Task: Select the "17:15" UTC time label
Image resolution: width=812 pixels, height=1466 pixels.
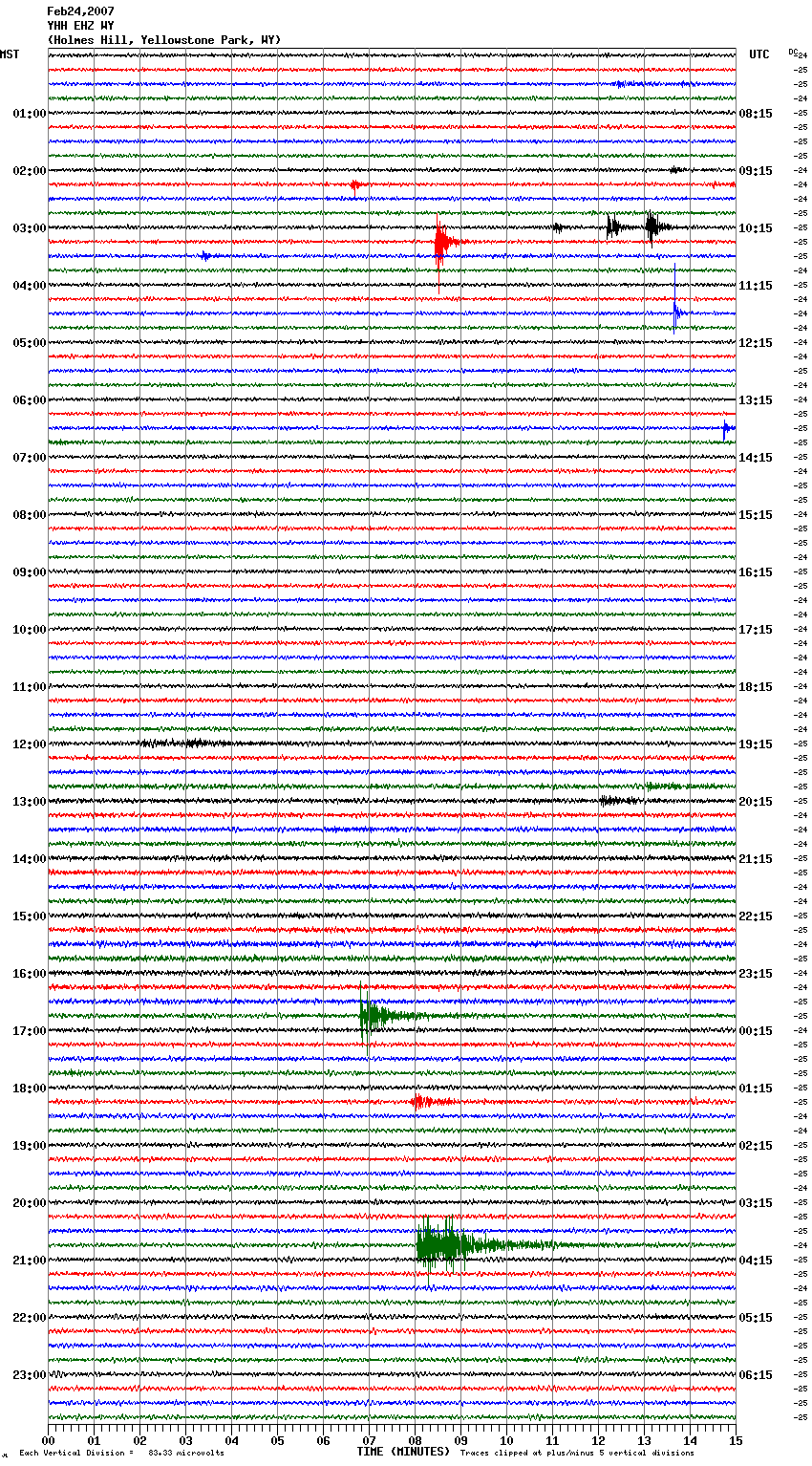Action: tap(756, 630)
